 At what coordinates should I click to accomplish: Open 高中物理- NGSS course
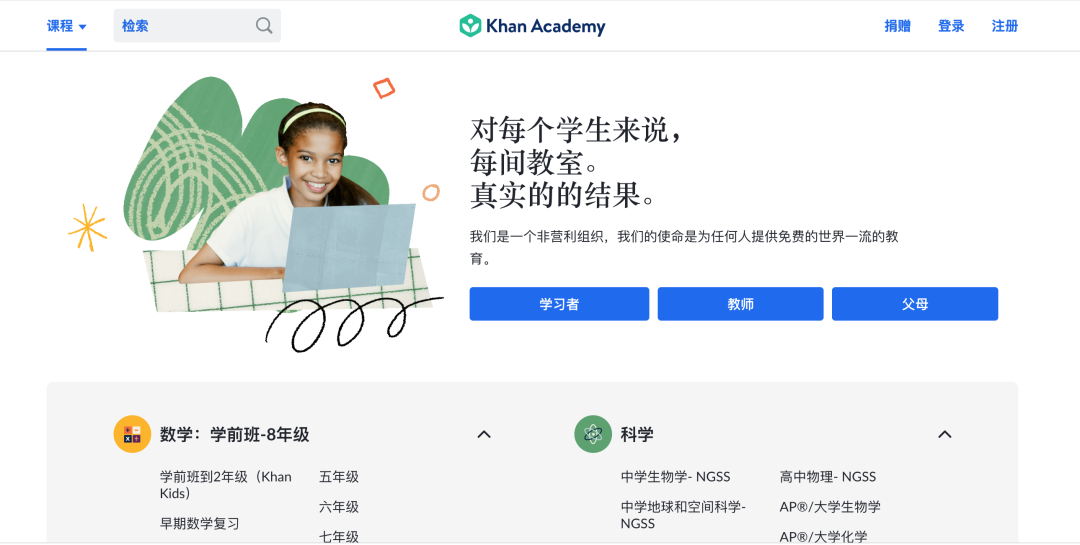[x=828, y=477]
